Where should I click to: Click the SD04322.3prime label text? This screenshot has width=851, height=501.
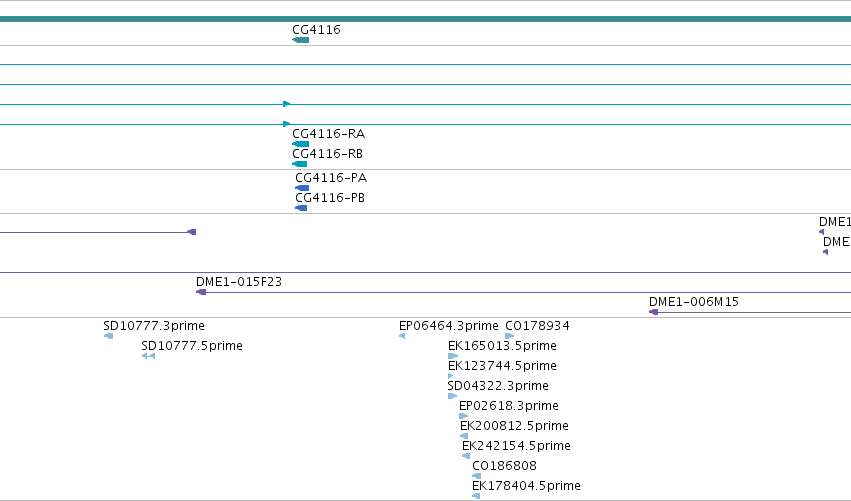[498, 386]
